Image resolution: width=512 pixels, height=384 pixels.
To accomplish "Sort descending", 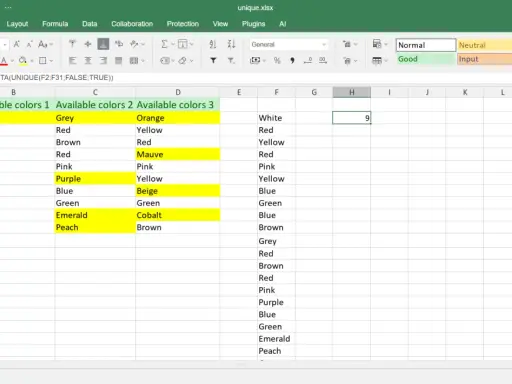I will (x=231, y=44).
